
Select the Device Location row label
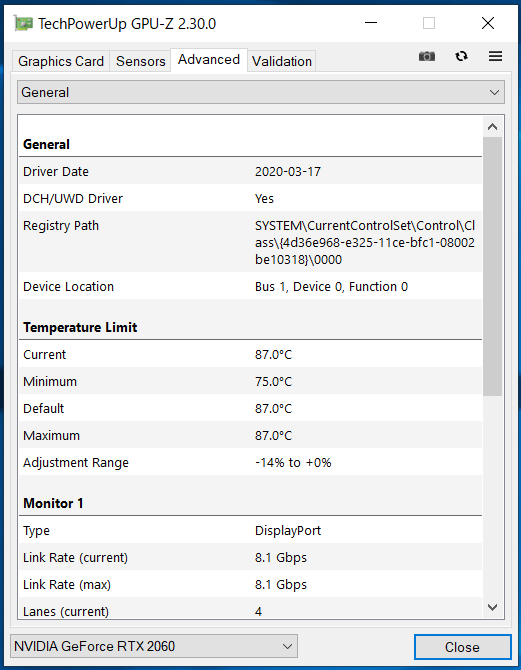point(68,287)
